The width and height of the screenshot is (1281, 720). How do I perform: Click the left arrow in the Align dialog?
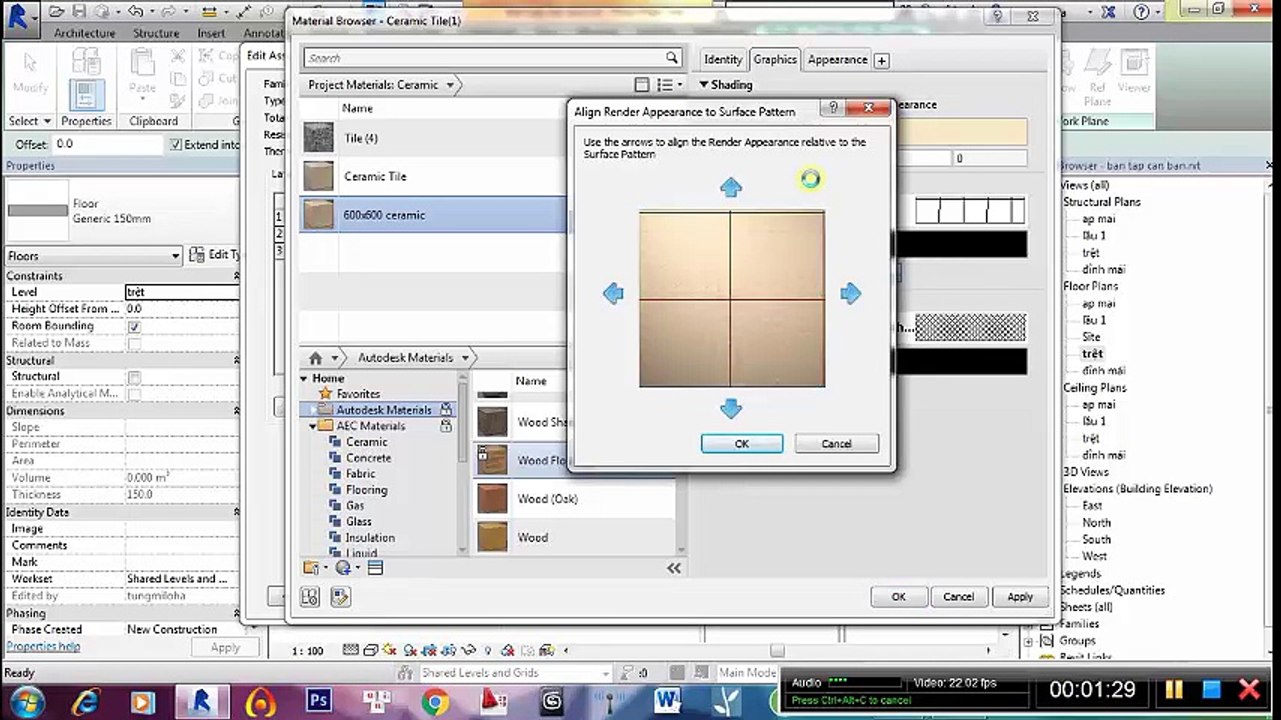click(613, 293)
